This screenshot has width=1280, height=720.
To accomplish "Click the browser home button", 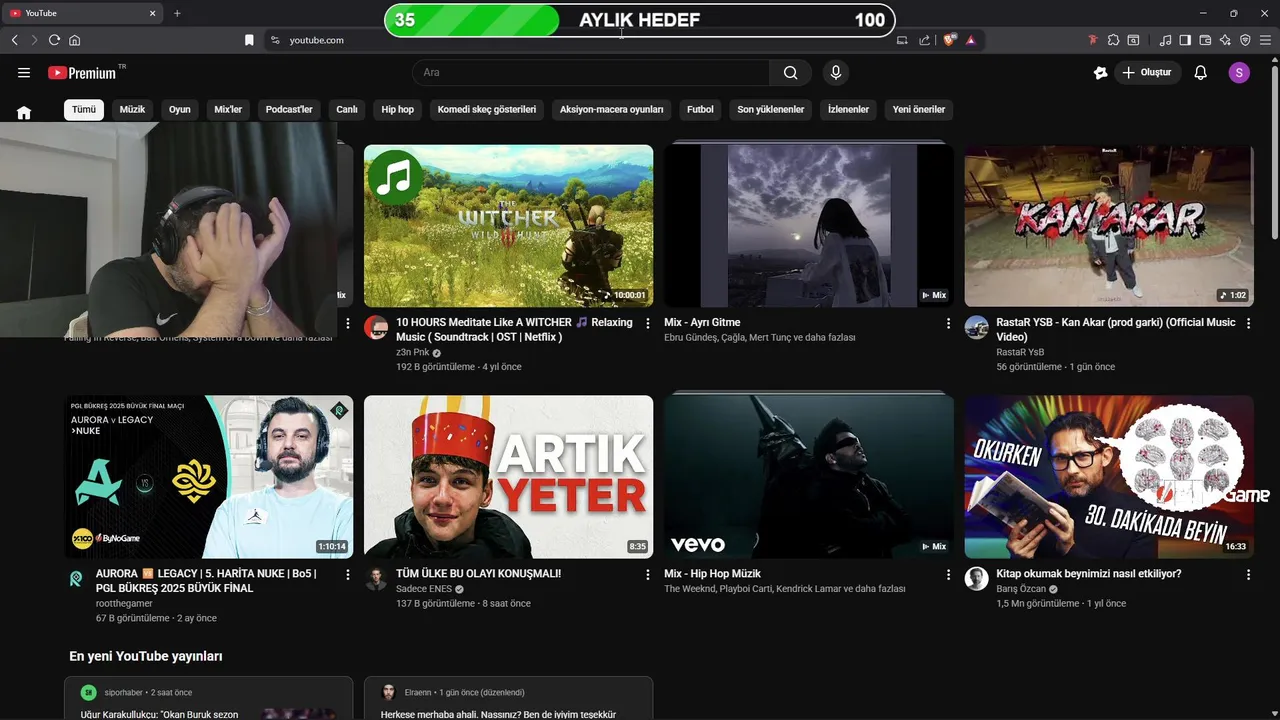I will [x=75, y=40].
